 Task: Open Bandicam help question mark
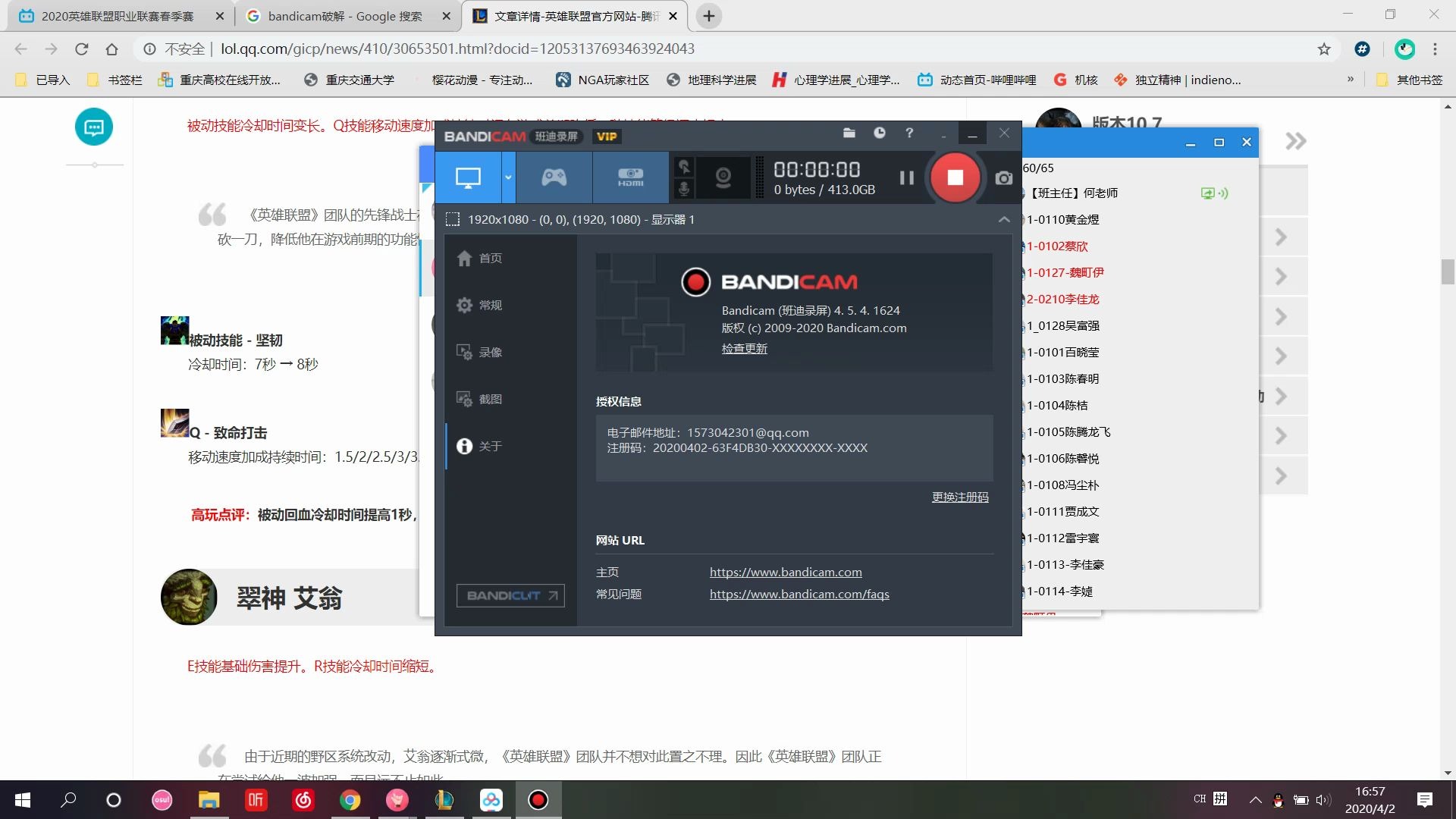point(909,133)
